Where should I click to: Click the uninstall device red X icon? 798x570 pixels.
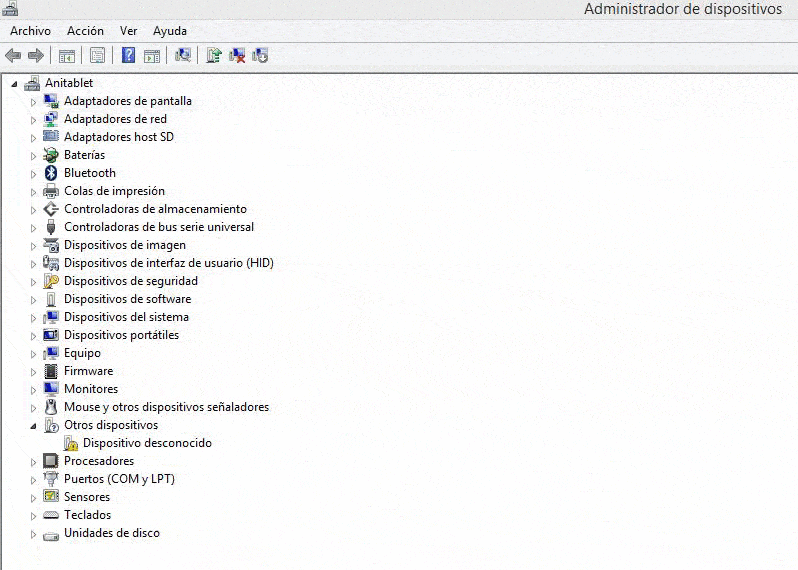coord(237,55)
